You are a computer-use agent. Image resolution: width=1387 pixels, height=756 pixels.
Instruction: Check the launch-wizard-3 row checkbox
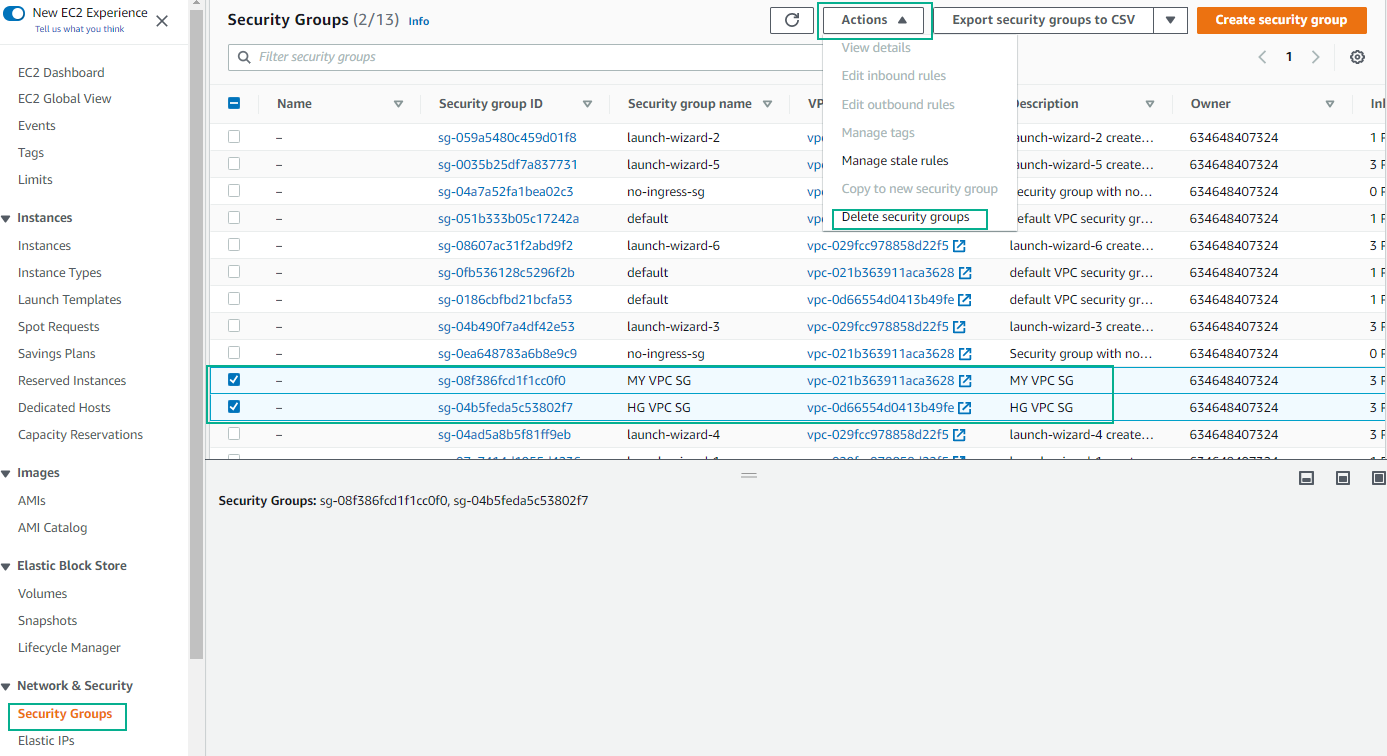click(234, 326)
